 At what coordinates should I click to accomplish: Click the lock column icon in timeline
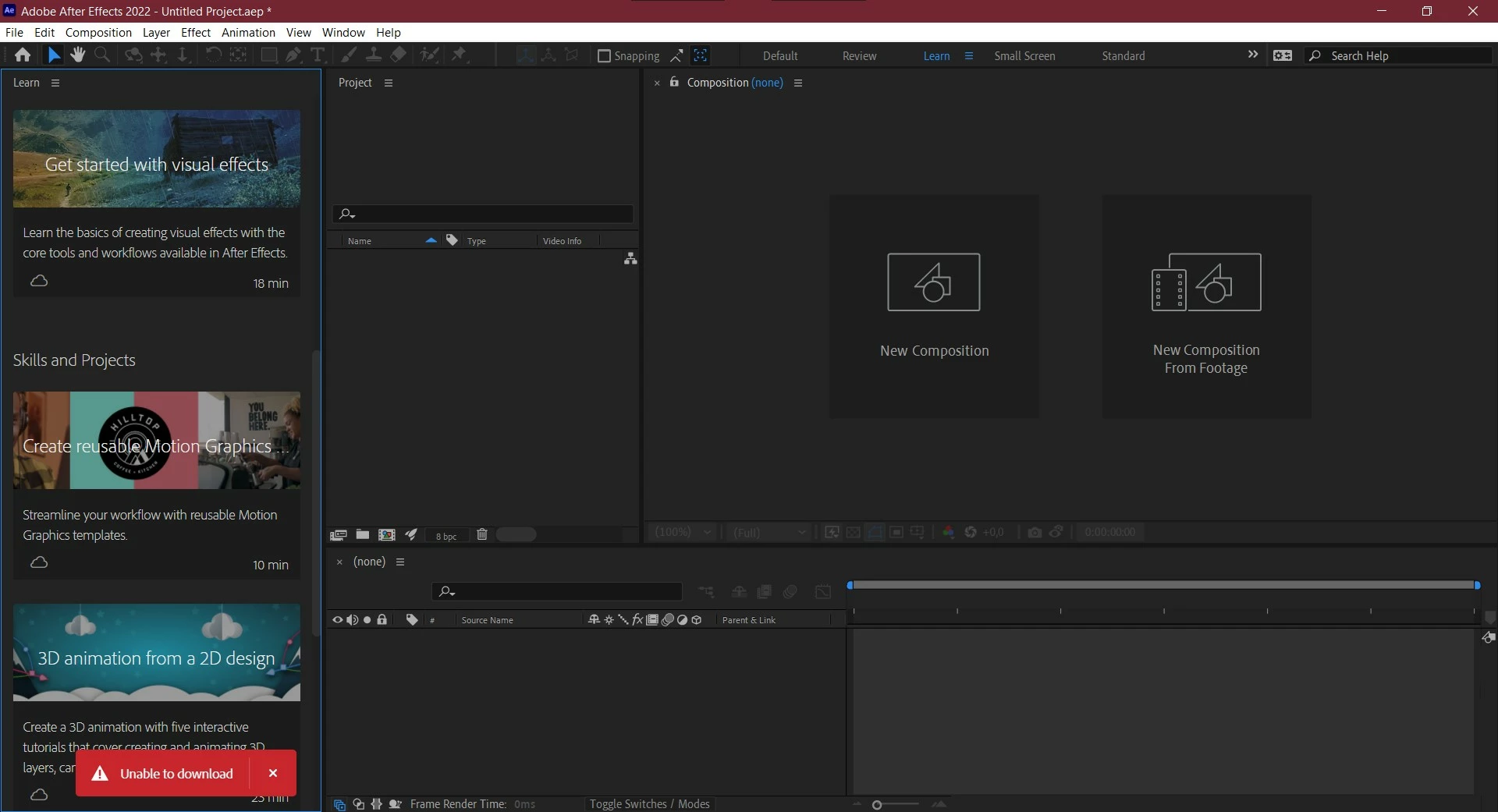tap(382, 620)
